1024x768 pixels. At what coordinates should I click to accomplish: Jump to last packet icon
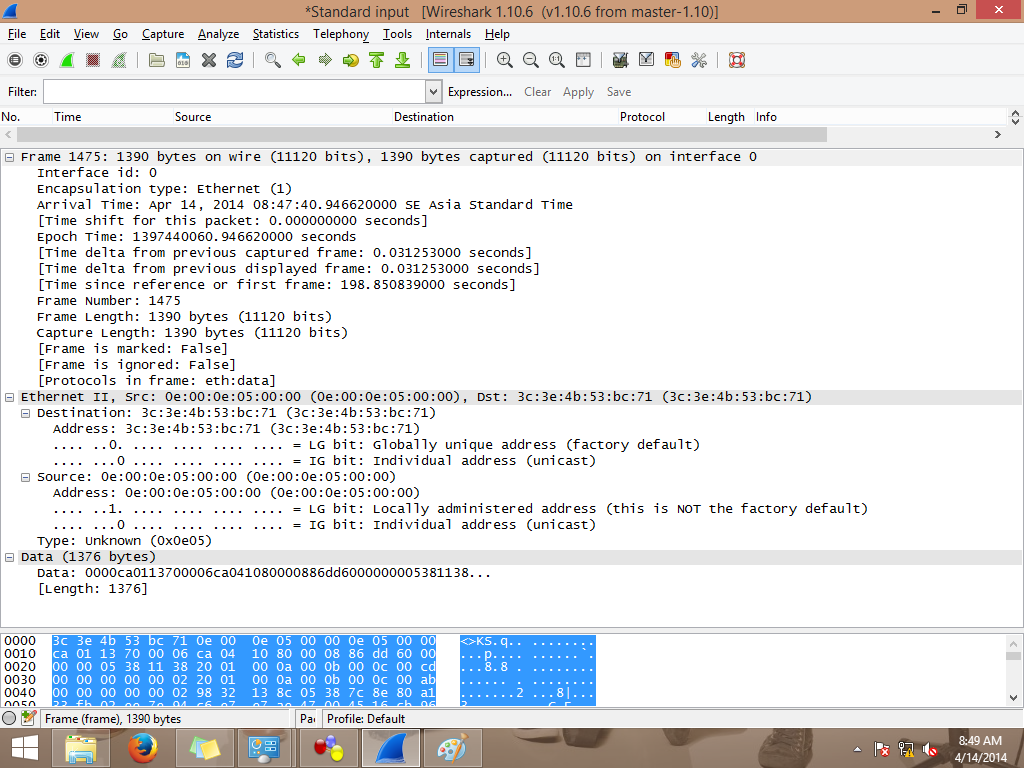[403, 60]
